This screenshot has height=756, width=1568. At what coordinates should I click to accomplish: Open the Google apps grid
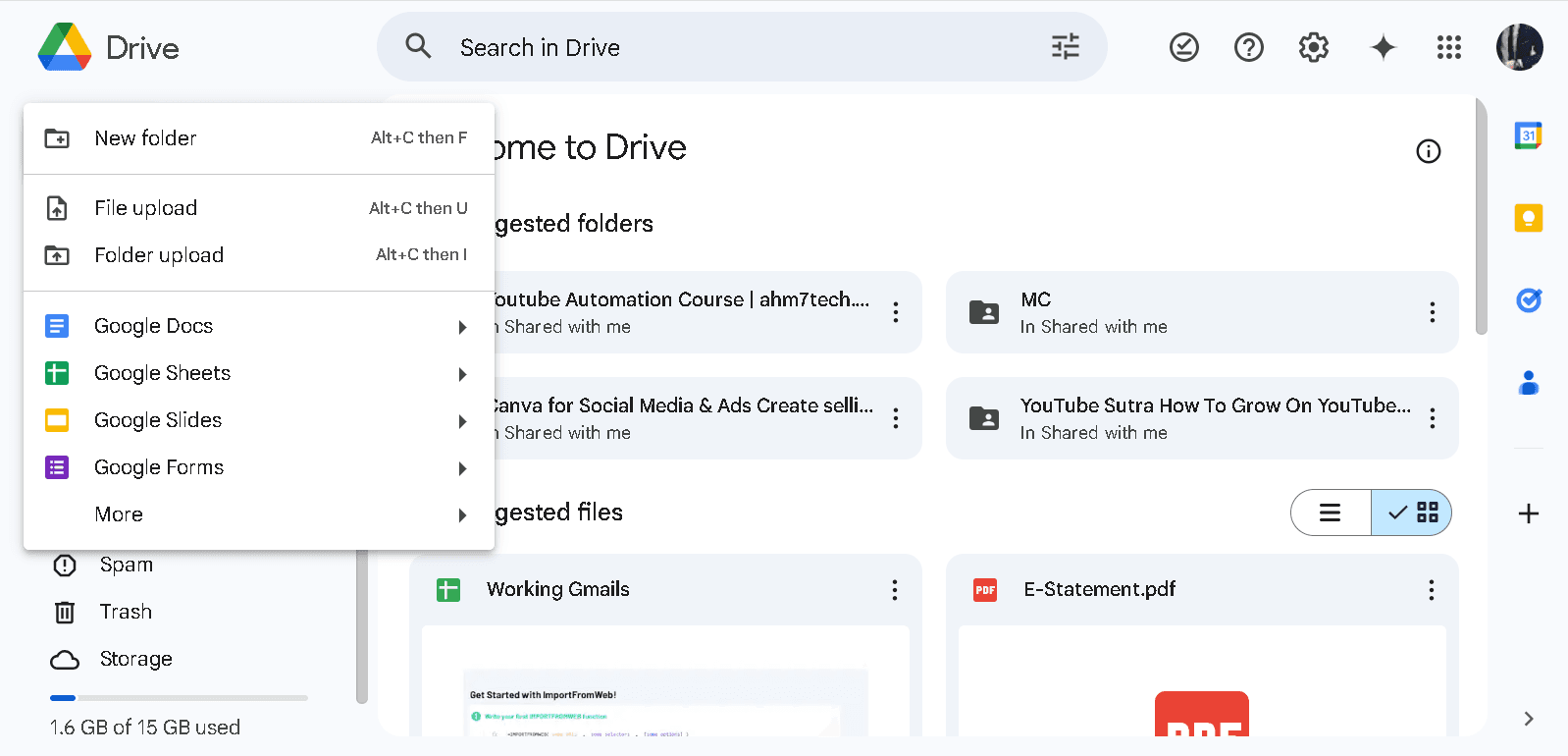click(x=1449, y=47)
